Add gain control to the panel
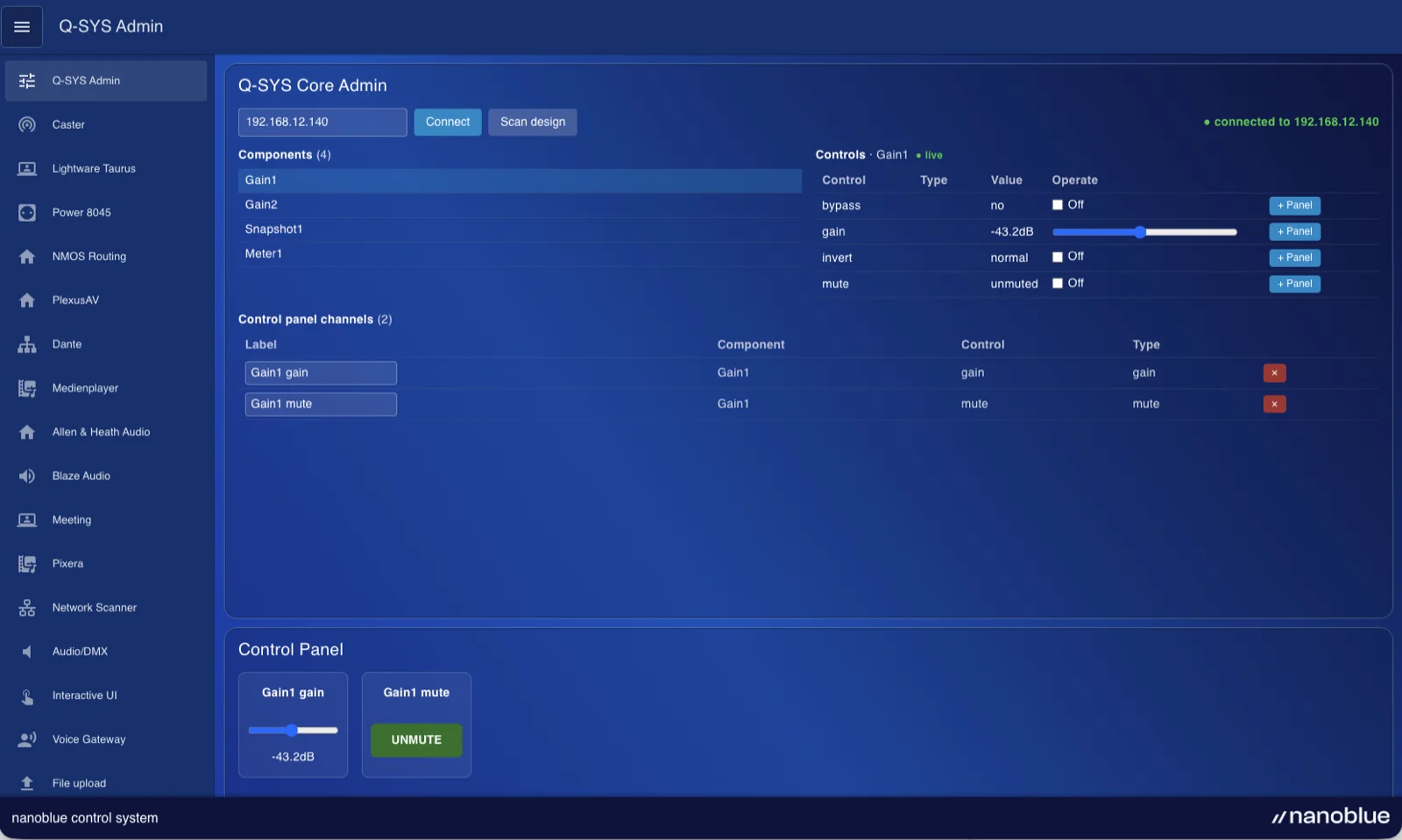The height and width of the screenshot is (840, 1402). point(1294,231)
